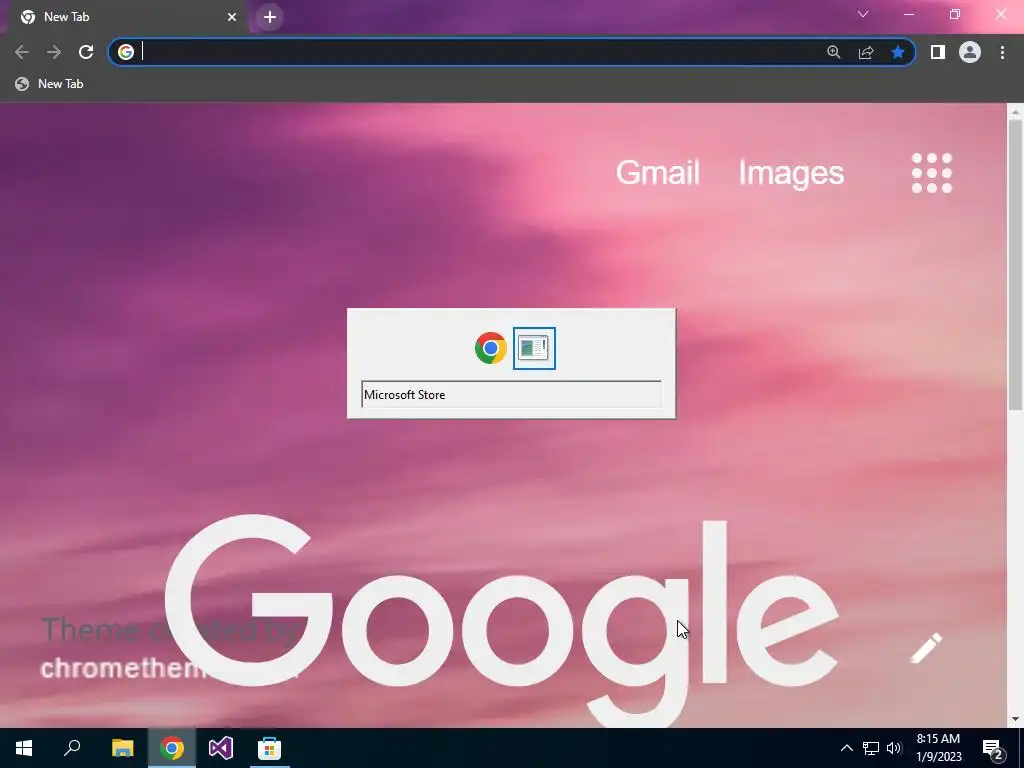
Task: Go back using the browser back arrow
Action: 22,52
